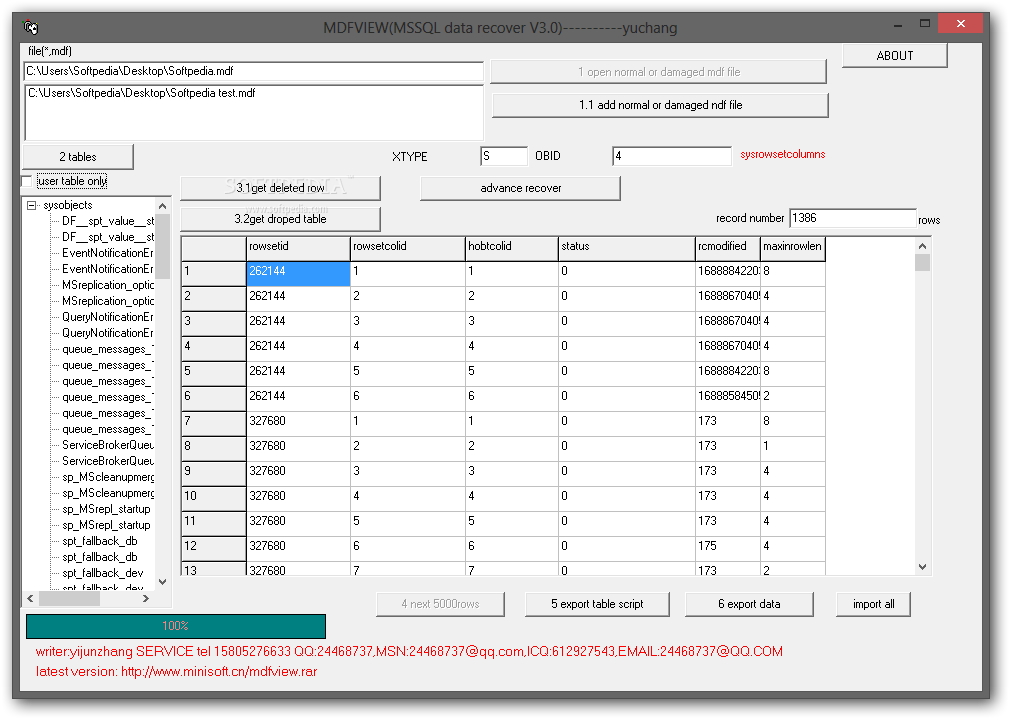This screenshot has height=719, width=1010.
Task: Open the ABOUT dialog
Action: [x=894, y=55]
